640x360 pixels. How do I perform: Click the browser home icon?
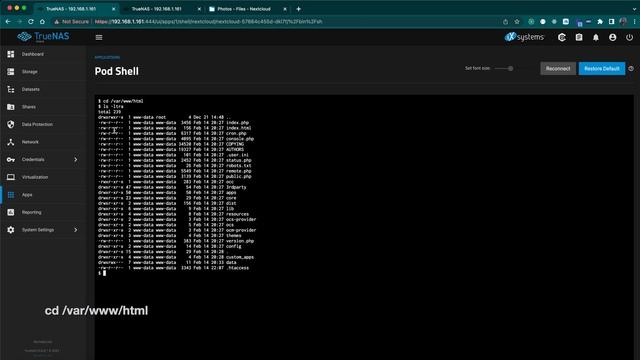pyautogui.click(x=42, y=21)
